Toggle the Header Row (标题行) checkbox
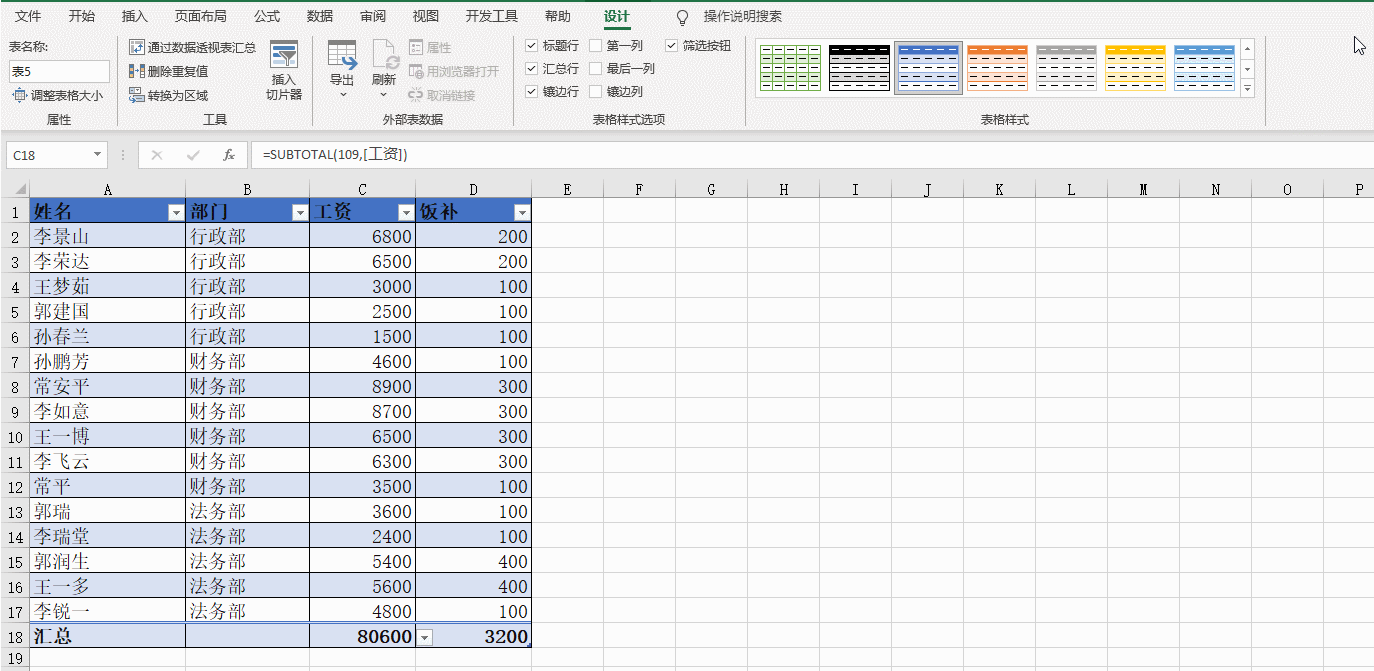 [532, 46]
